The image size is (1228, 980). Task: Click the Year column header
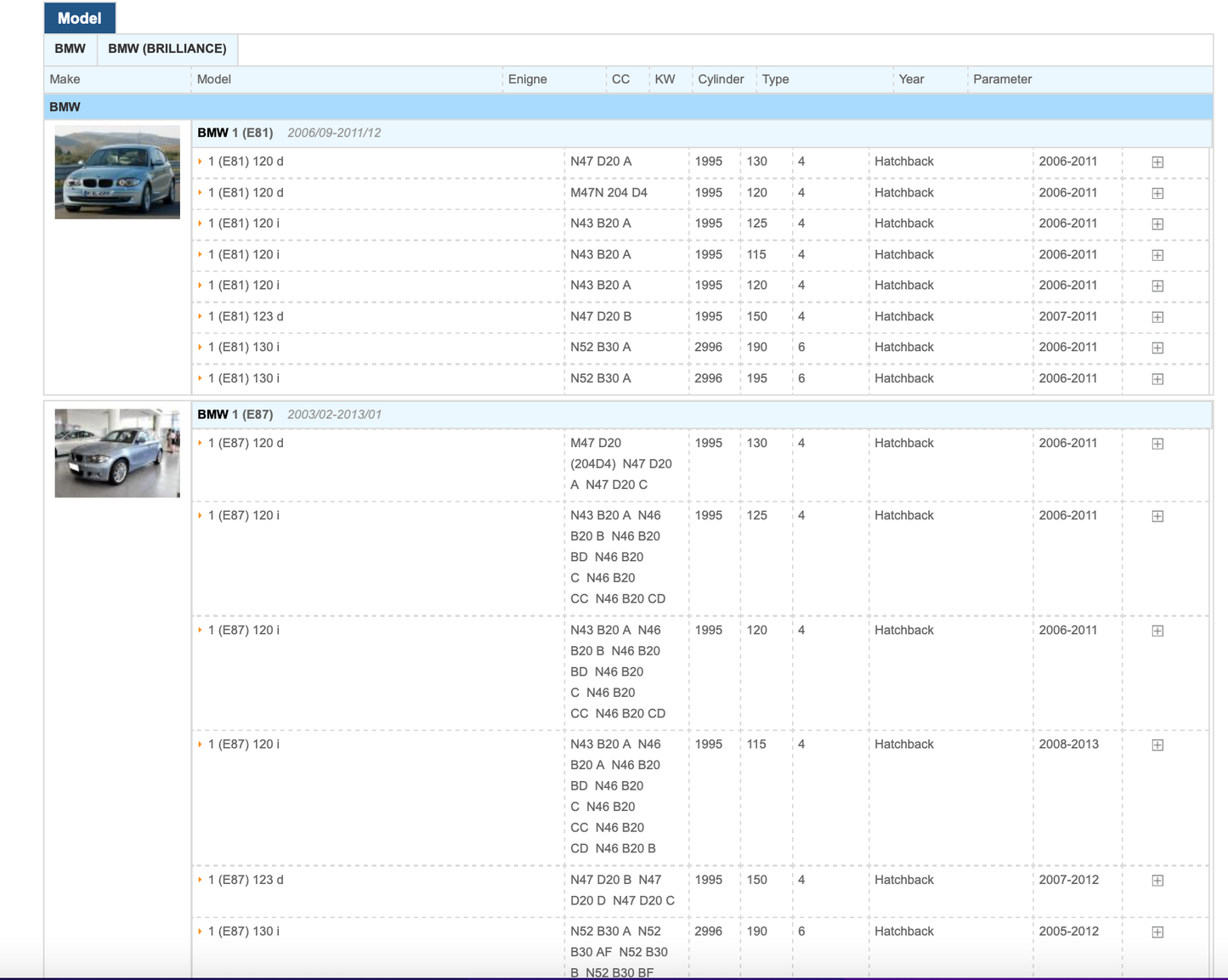(x=911, y=79)
